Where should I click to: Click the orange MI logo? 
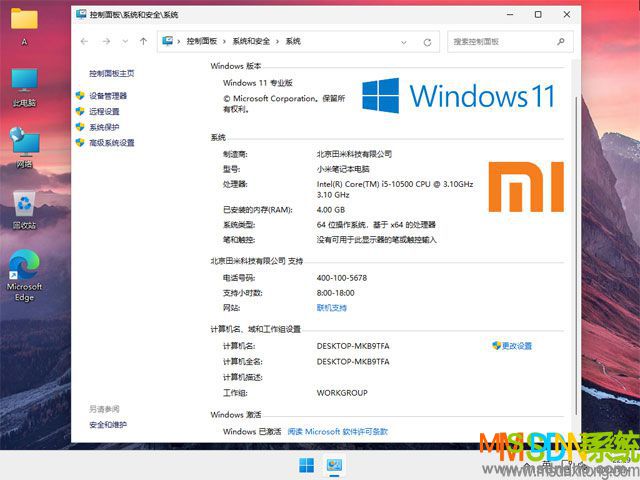(x=526, y=187)
